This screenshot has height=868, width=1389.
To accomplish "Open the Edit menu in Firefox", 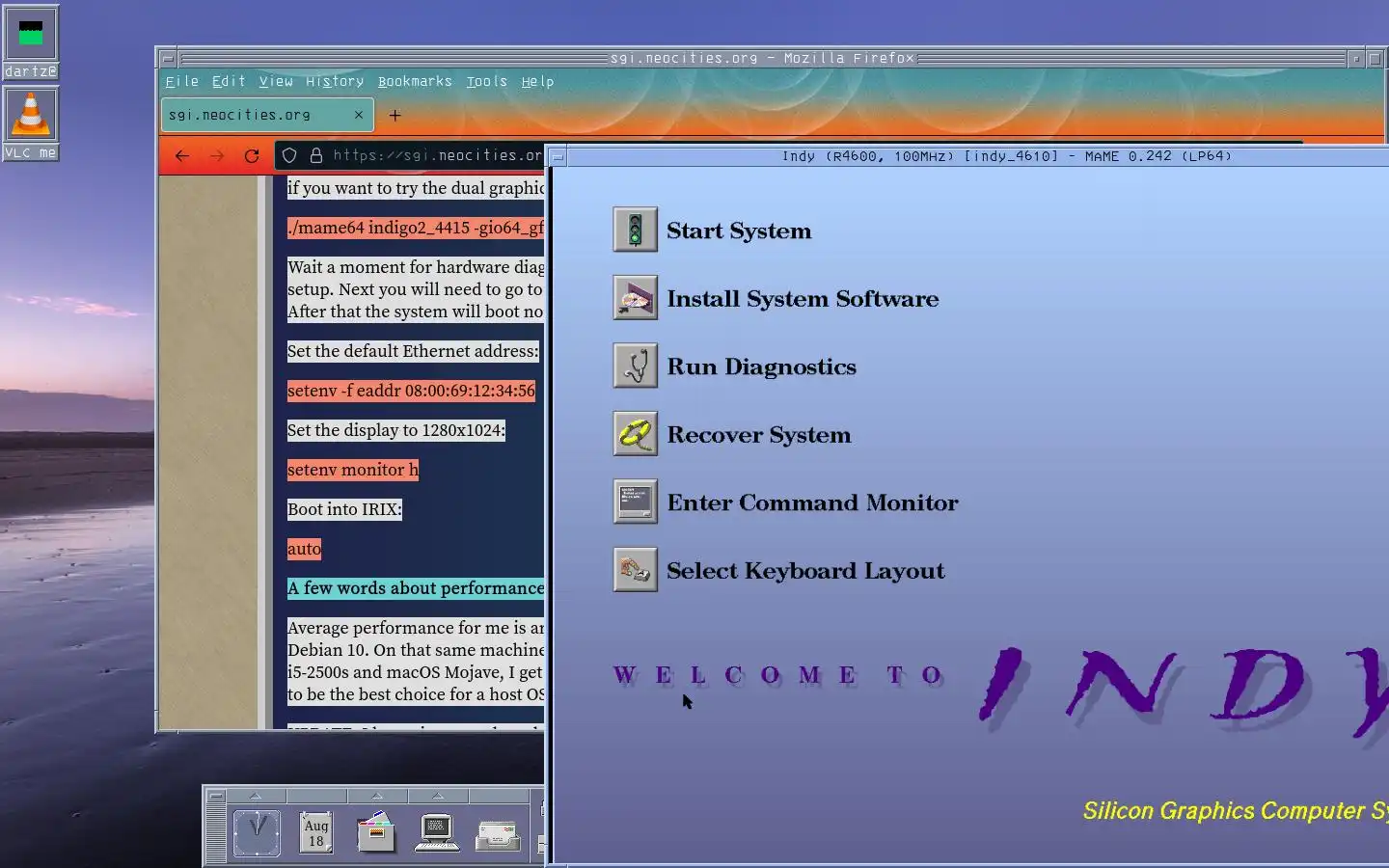I will click(x=229, y=82).
